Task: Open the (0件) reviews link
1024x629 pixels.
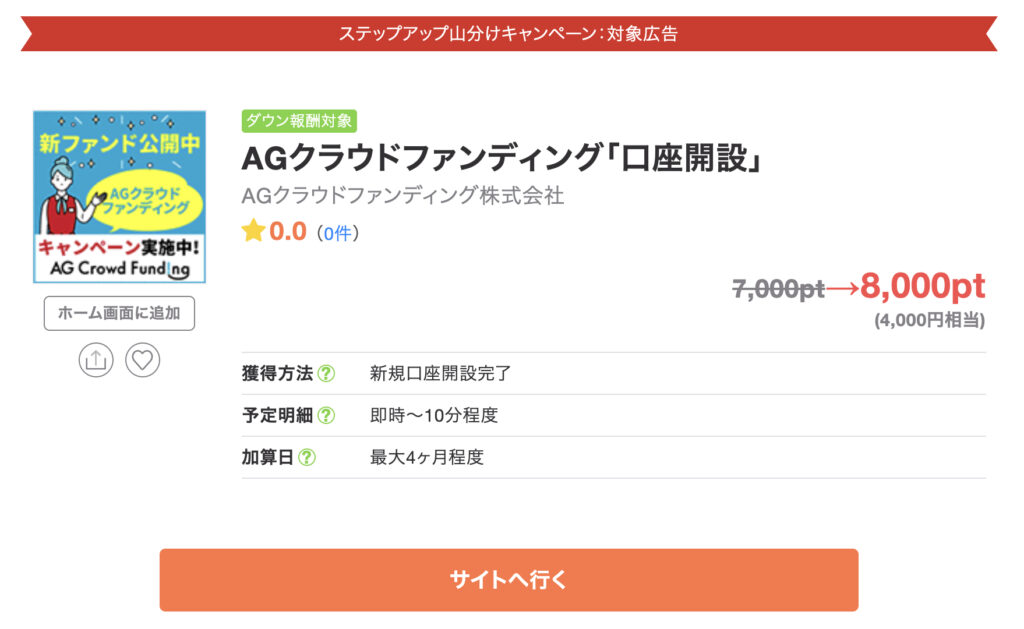Action: pyautogui.click(x=337, y=233)
